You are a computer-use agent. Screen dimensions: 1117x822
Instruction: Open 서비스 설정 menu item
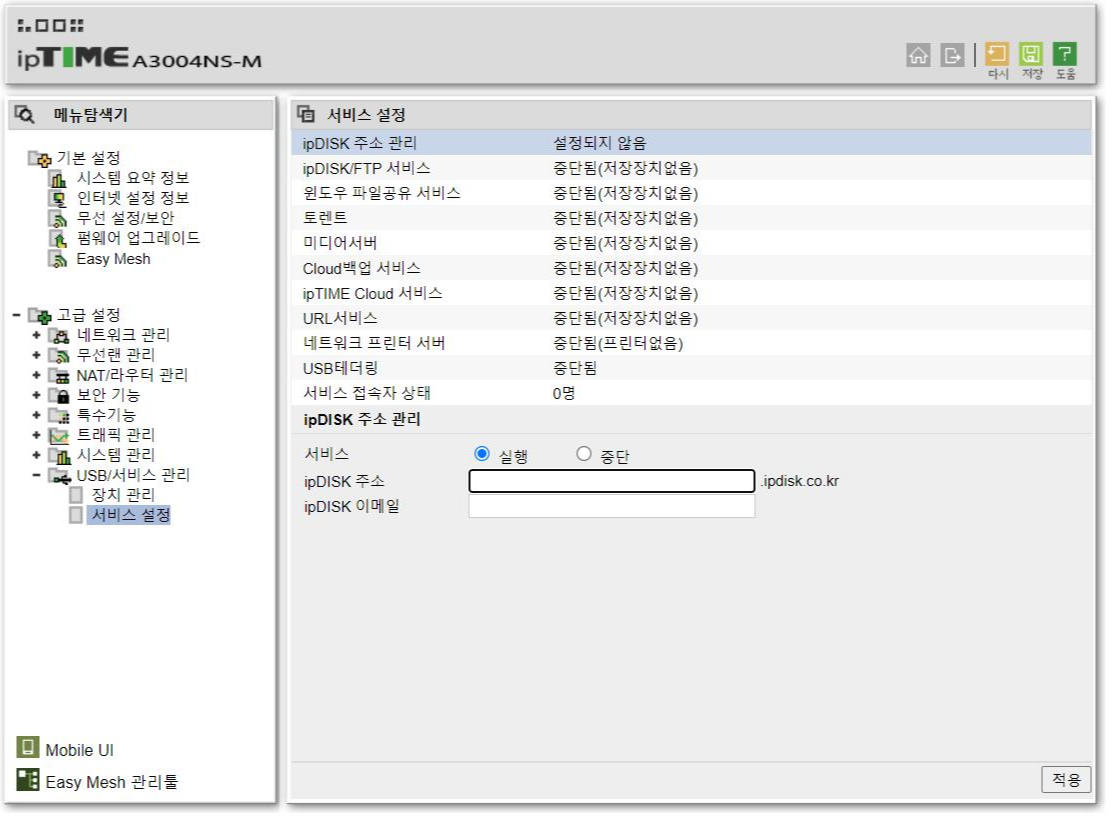tap(130, 515)
